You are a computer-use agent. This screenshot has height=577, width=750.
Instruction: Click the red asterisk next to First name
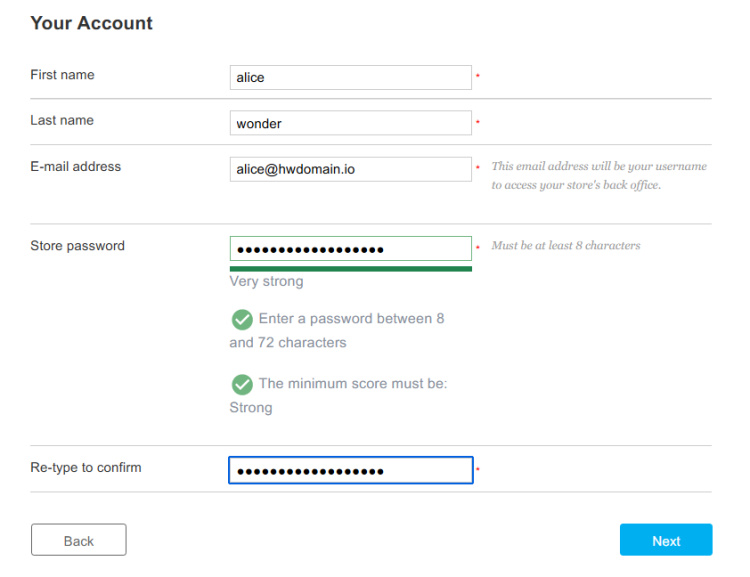coord(478,77)
